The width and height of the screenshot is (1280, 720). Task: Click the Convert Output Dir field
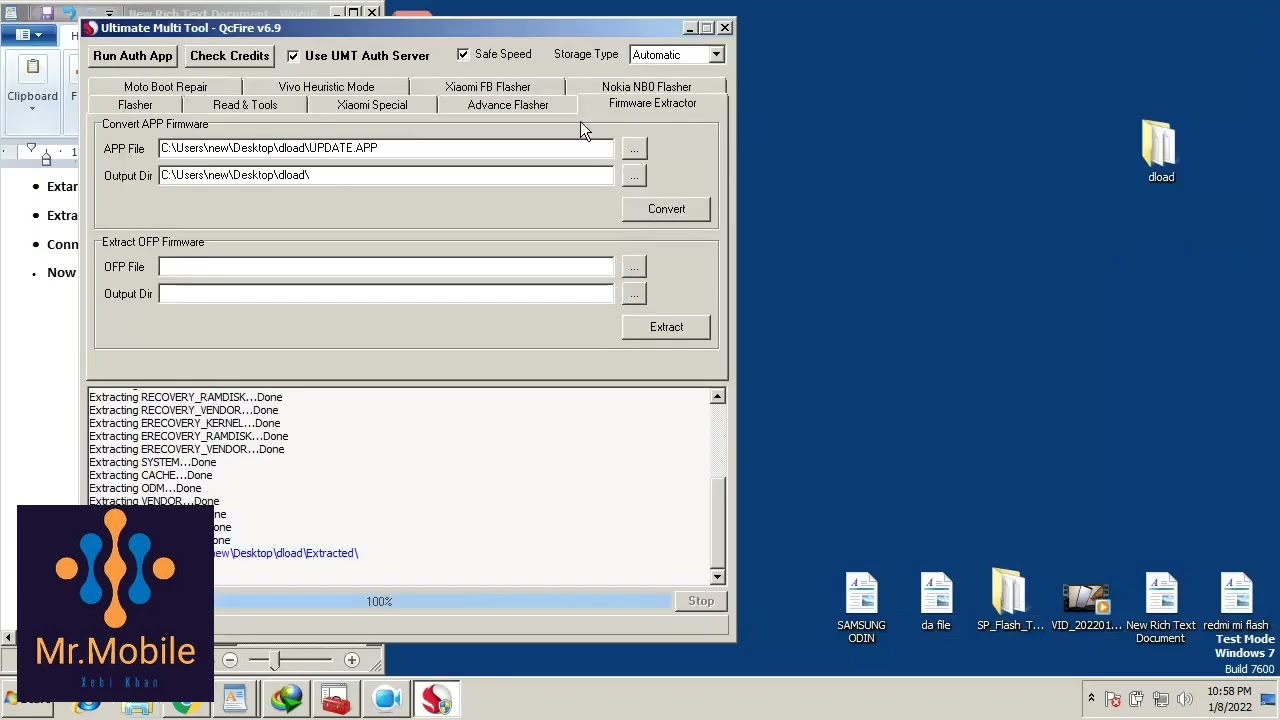(x=386, y=175)
